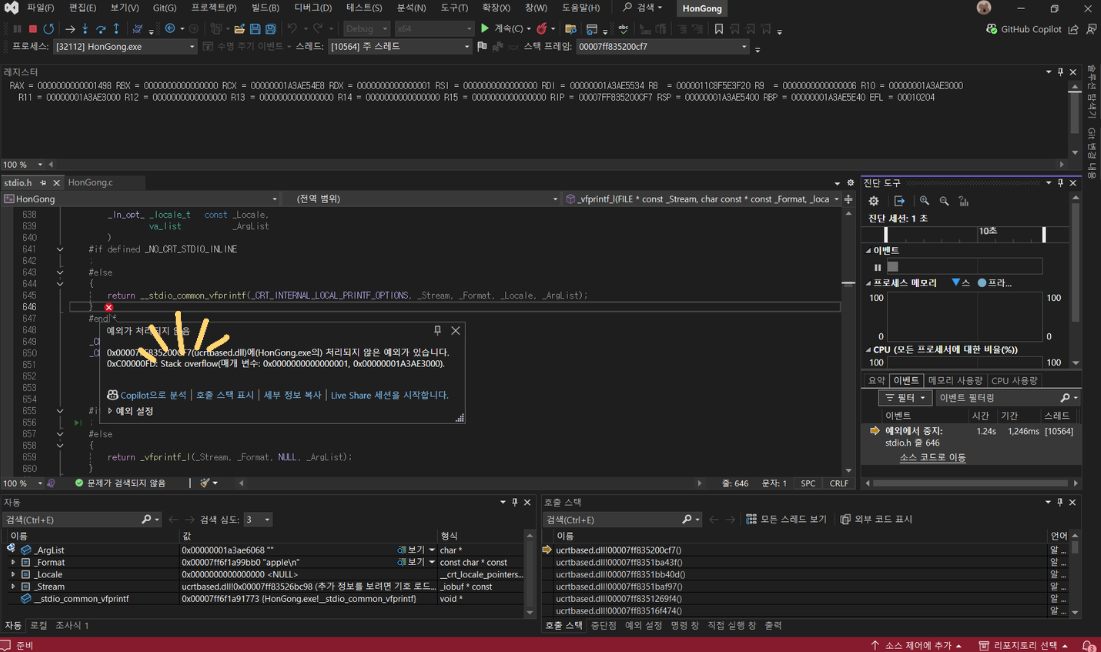1101x652 pixels.
Task: Click the Live Share session link
Action: (389, 395)
